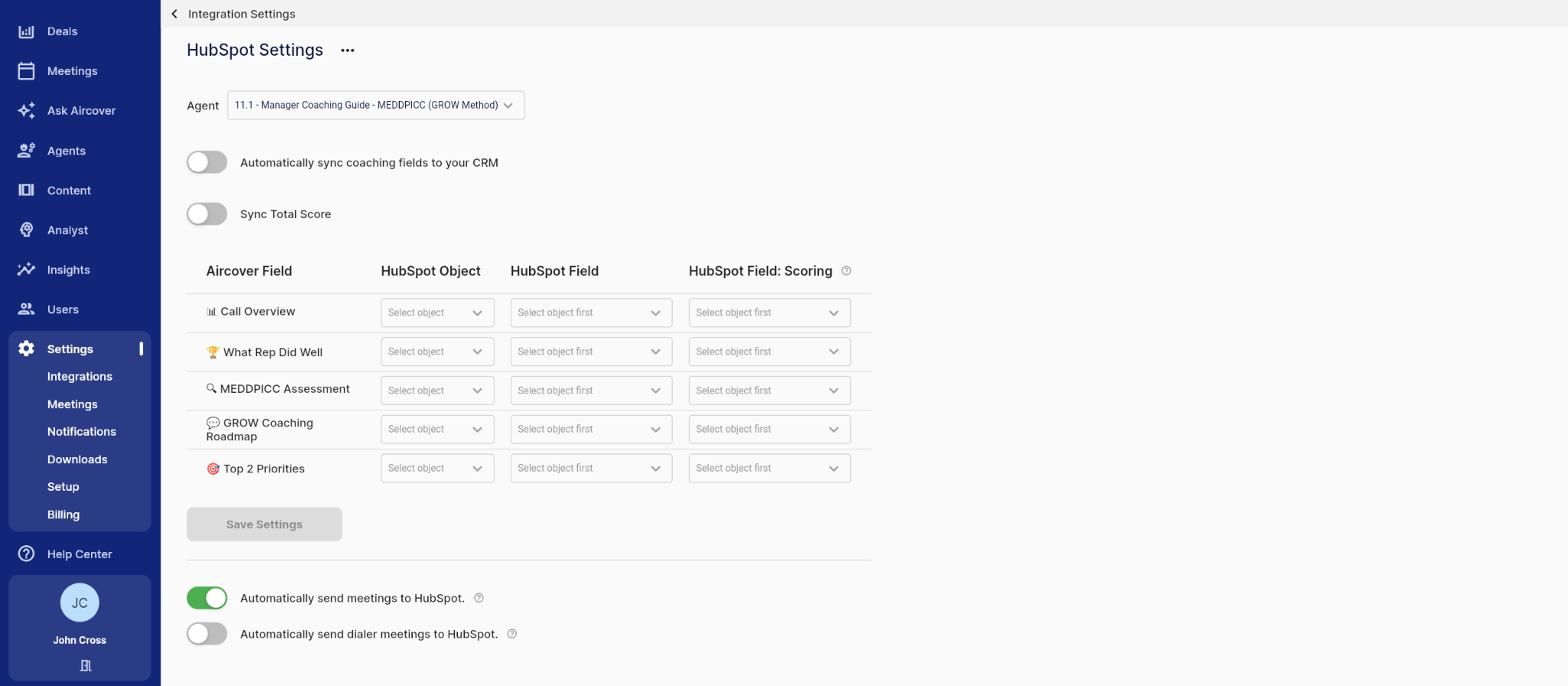Click the Ask Aircover label in sidebar
Screen dimensions: 1568x686
[81, 110]
